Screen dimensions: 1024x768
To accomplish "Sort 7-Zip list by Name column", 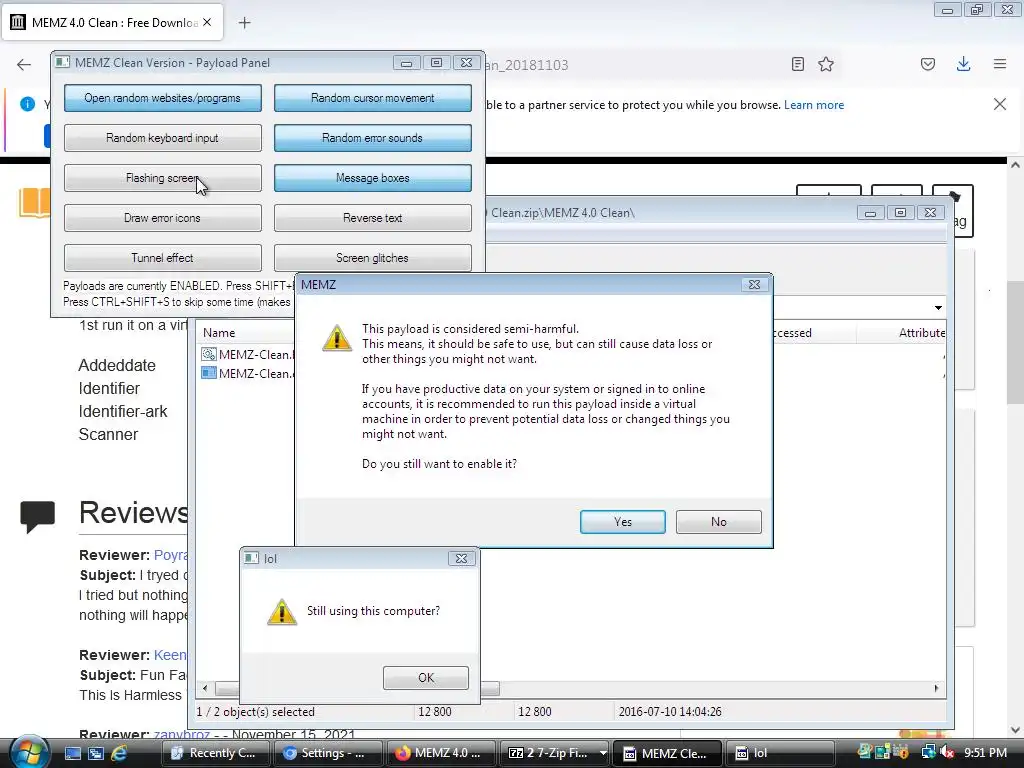I will (x=219, y=332).
